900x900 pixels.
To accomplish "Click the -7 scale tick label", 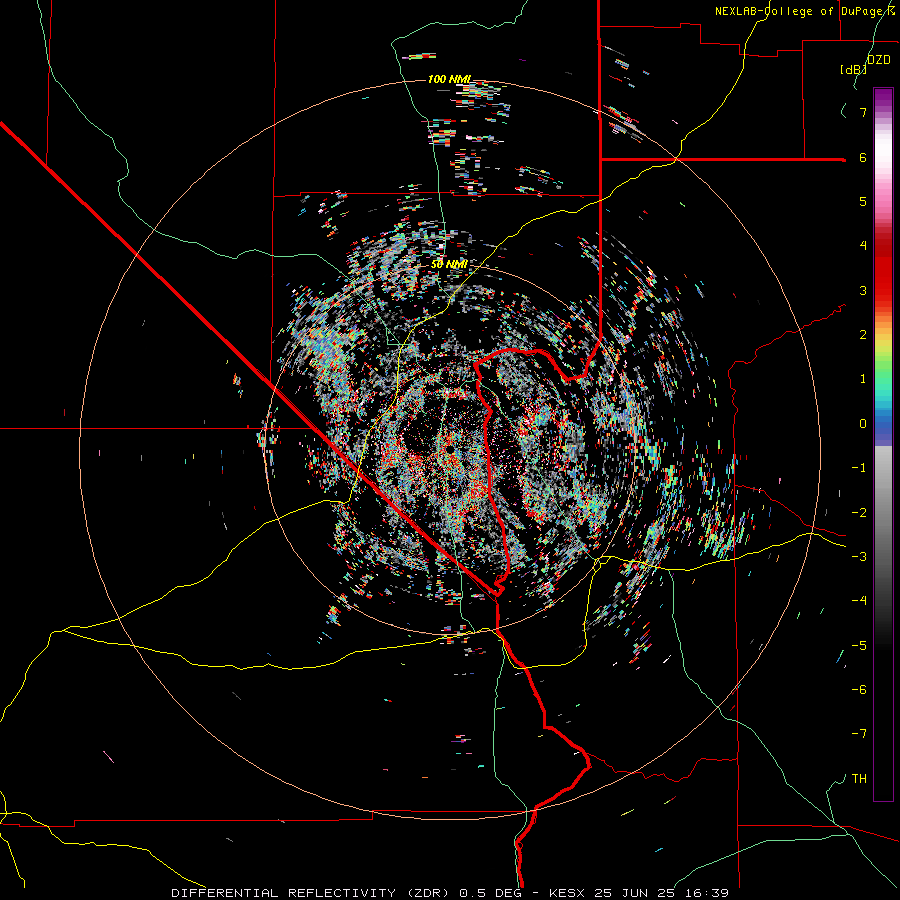I will tap(859, 734).
